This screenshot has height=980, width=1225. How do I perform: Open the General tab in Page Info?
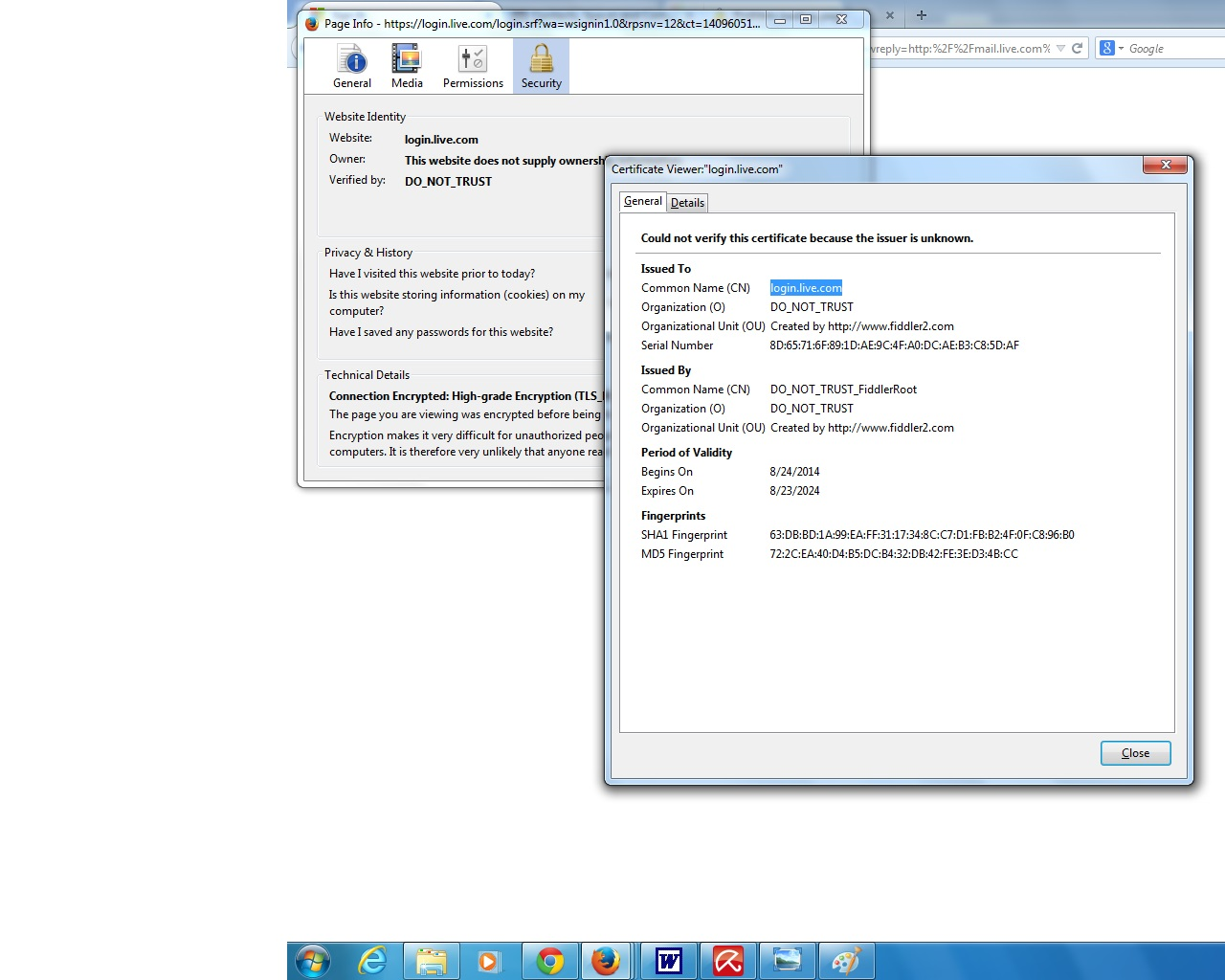(x=352, y=66)
